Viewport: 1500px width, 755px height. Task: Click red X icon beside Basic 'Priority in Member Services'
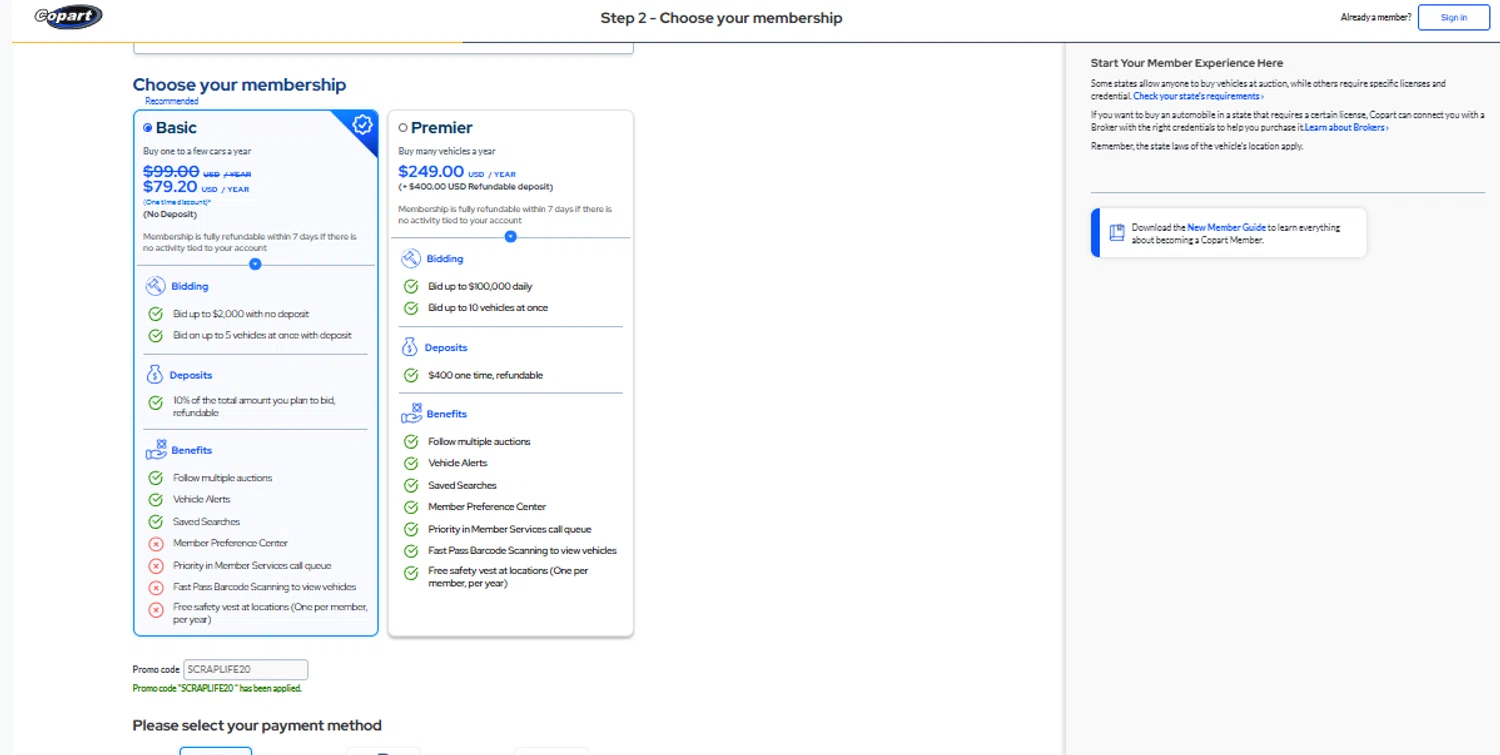point(156,566)
